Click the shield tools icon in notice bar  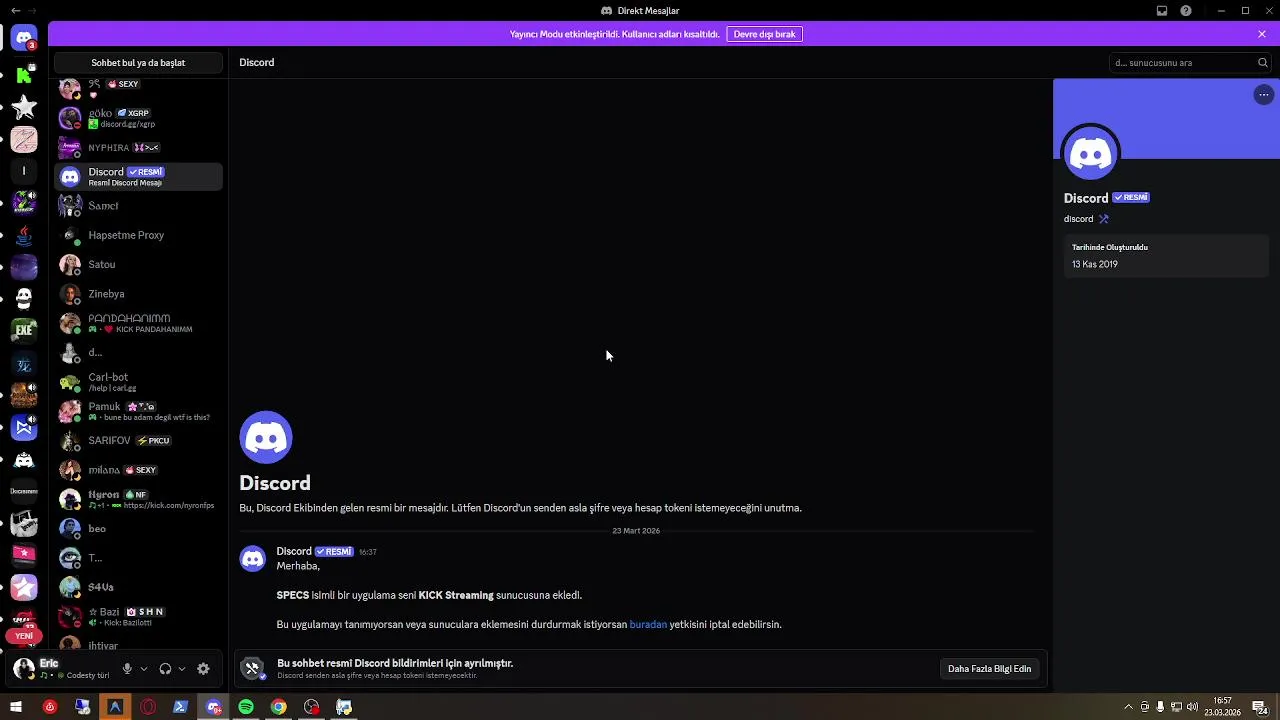coord(253,668)
